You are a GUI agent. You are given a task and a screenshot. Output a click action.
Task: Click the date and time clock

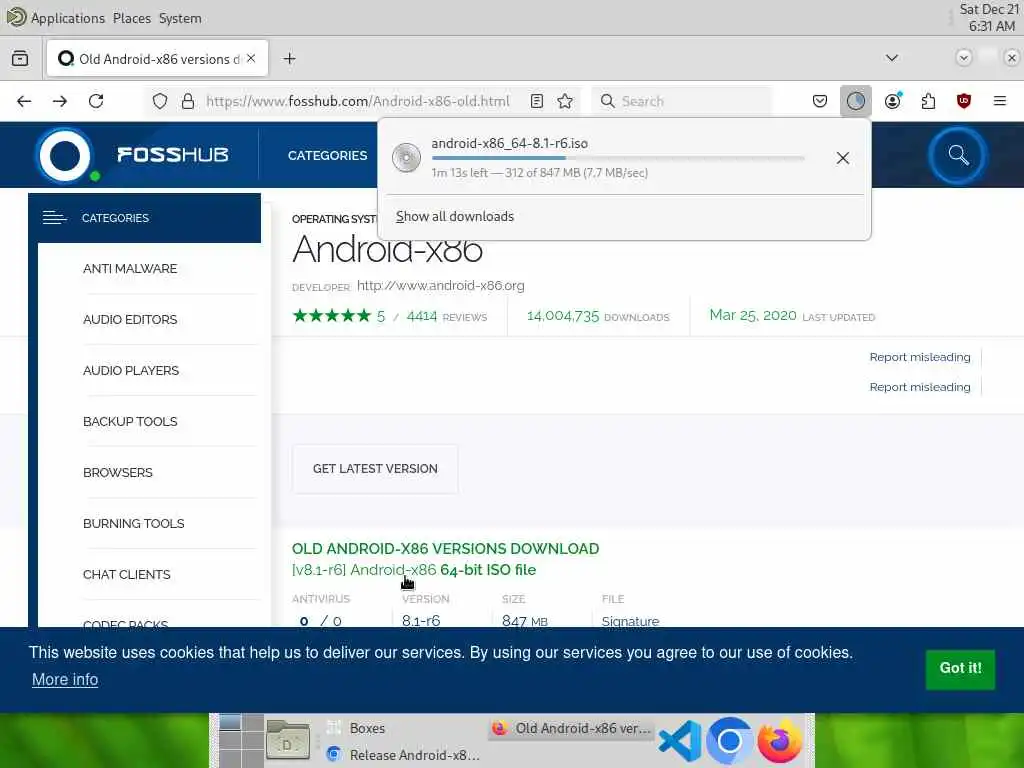(989, 18)
